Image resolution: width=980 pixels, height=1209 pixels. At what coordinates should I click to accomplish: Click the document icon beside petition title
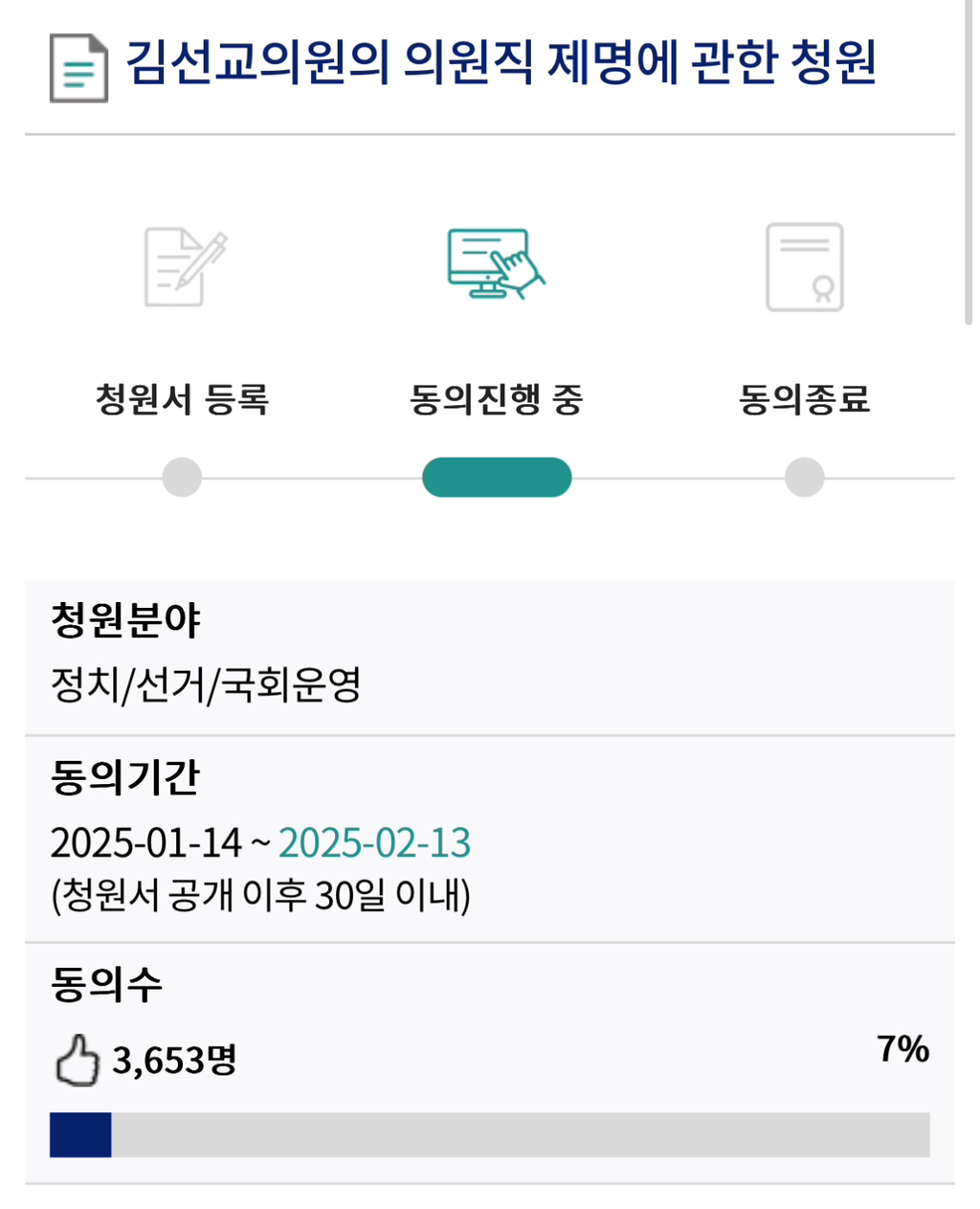point(78,68)
